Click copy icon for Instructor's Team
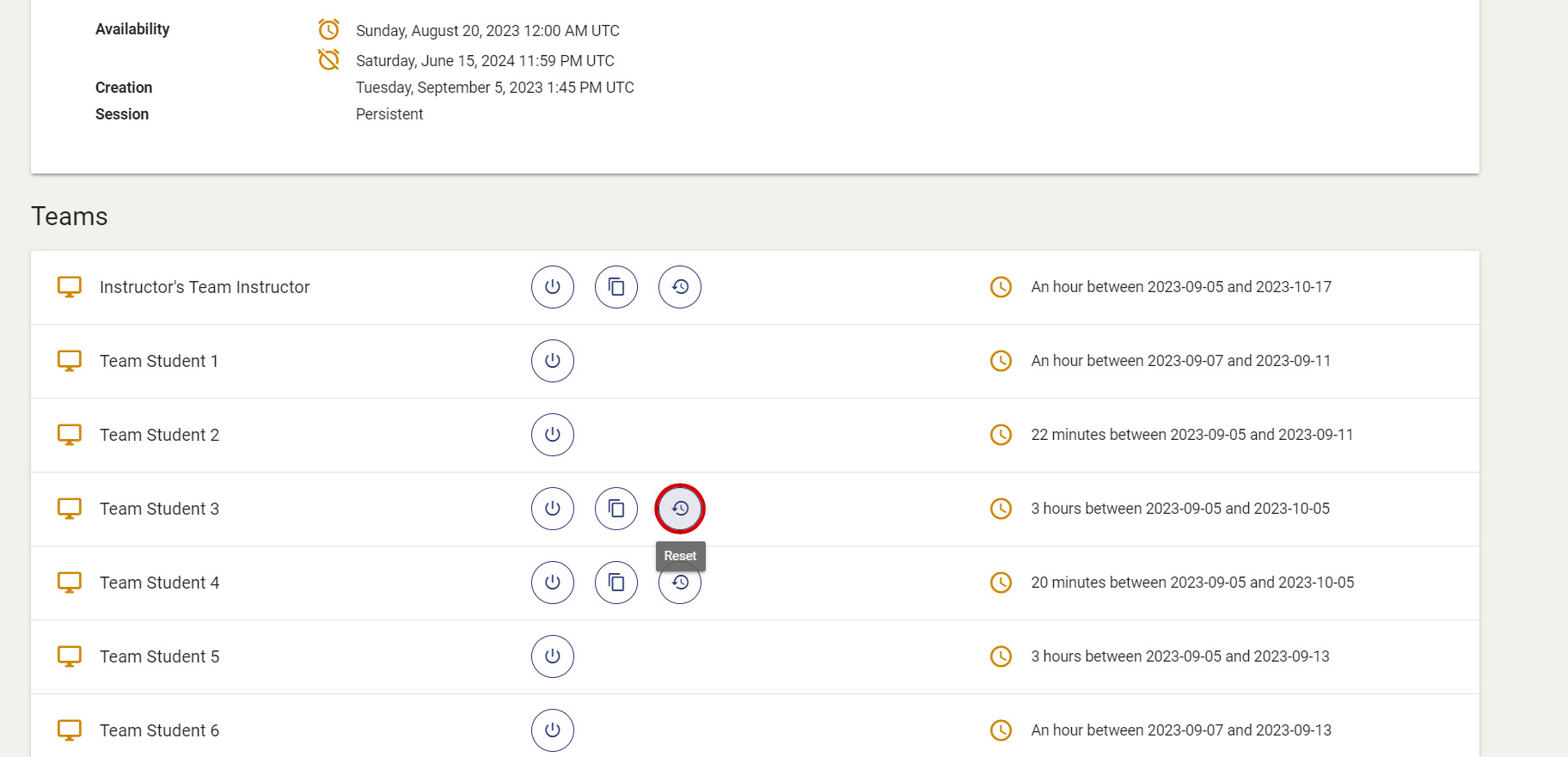The height and width of the screenshot is (757, 1568). point(616,287)
